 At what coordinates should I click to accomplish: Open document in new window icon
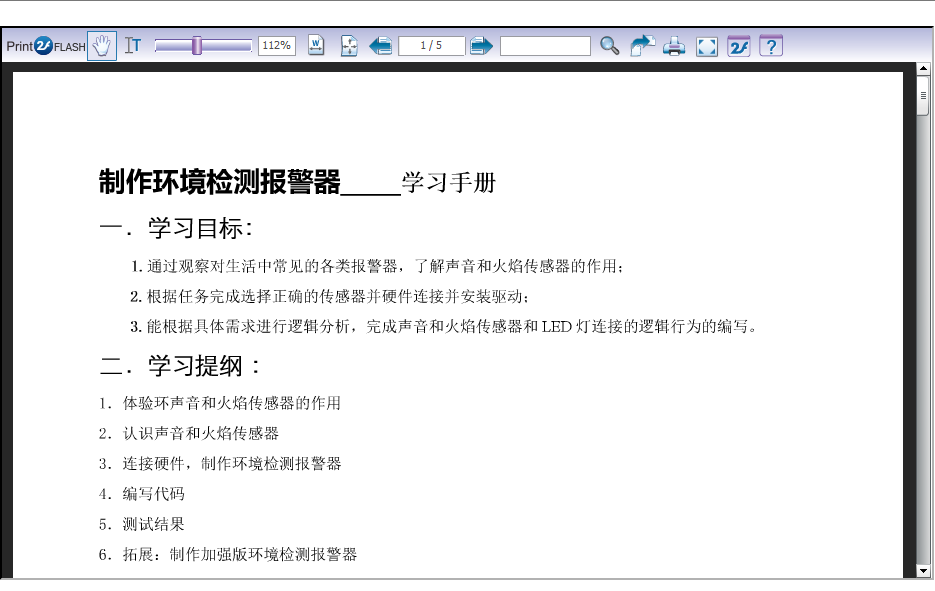pyautogui.click(x=642, y=46)
